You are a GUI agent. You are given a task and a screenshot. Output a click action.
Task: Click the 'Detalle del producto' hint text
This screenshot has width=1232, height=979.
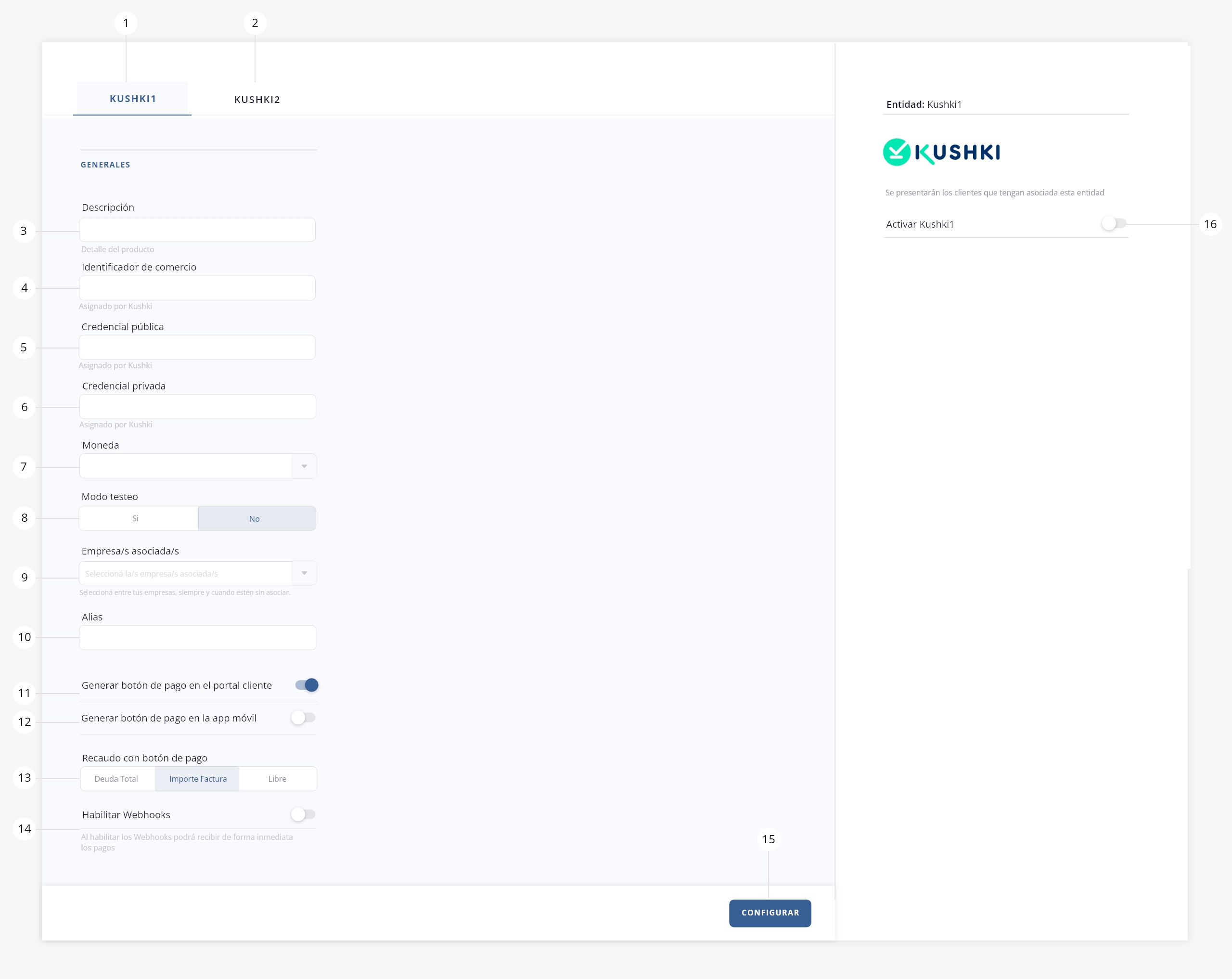click(118, 249)
